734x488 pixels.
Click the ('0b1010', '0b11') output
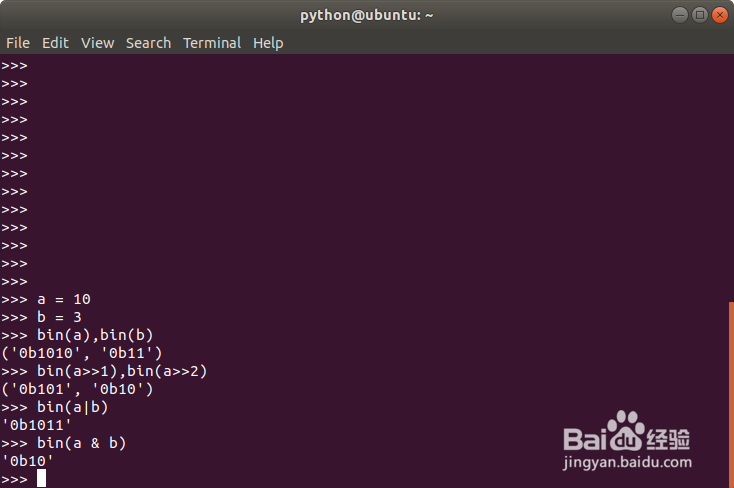pos(82,353)
